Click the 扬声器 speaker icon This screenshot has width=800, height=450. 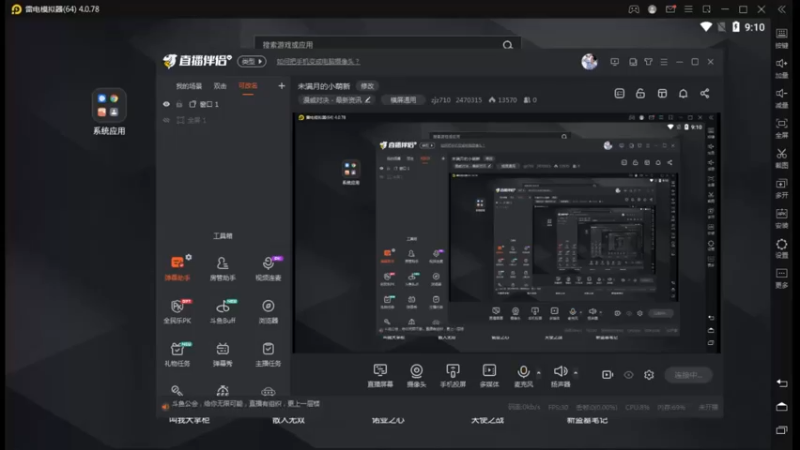point(560,371)
